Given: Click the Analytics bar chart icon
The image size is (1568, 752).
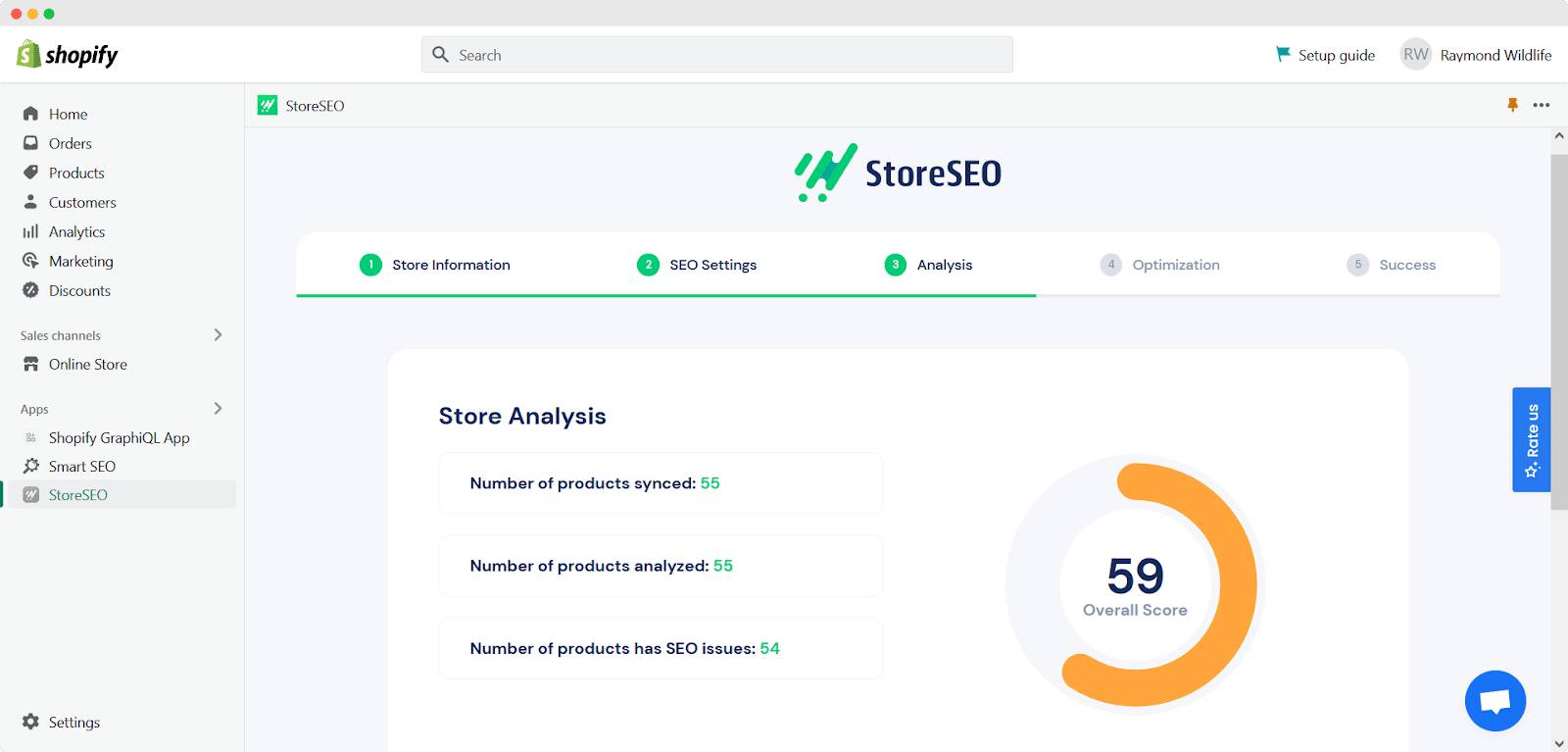Looking at the screenshot, I should pyautogui.click(x=30, y=231).
